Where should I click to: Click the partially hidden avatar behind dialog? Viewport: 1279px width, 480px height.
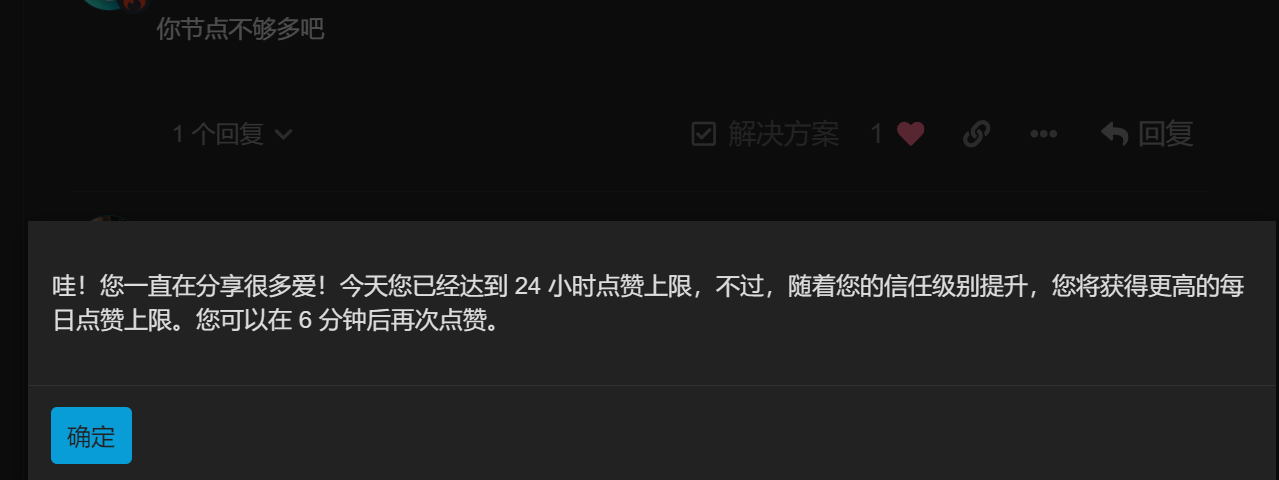coord(108,218)
